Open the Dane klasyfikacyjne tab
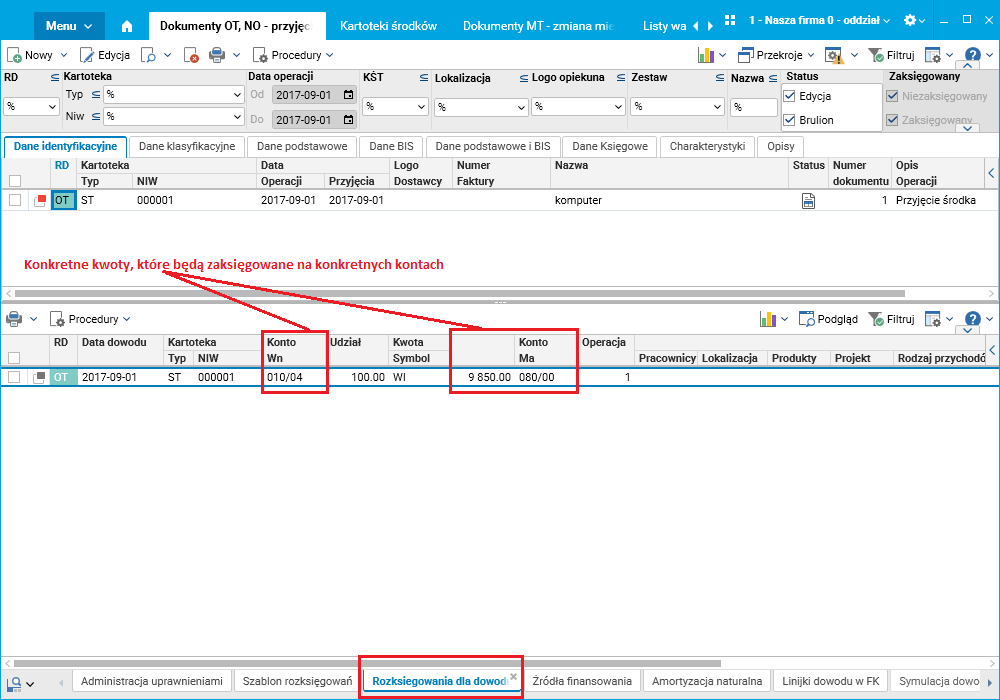 (187, 147)
